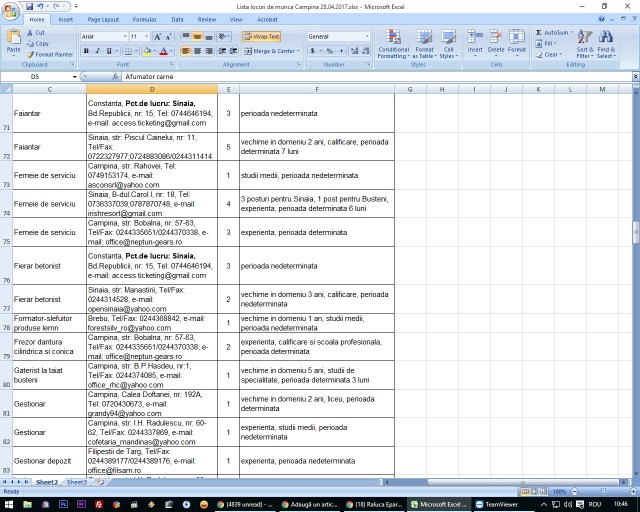Toggle Bold formatting

coord(86,51)
